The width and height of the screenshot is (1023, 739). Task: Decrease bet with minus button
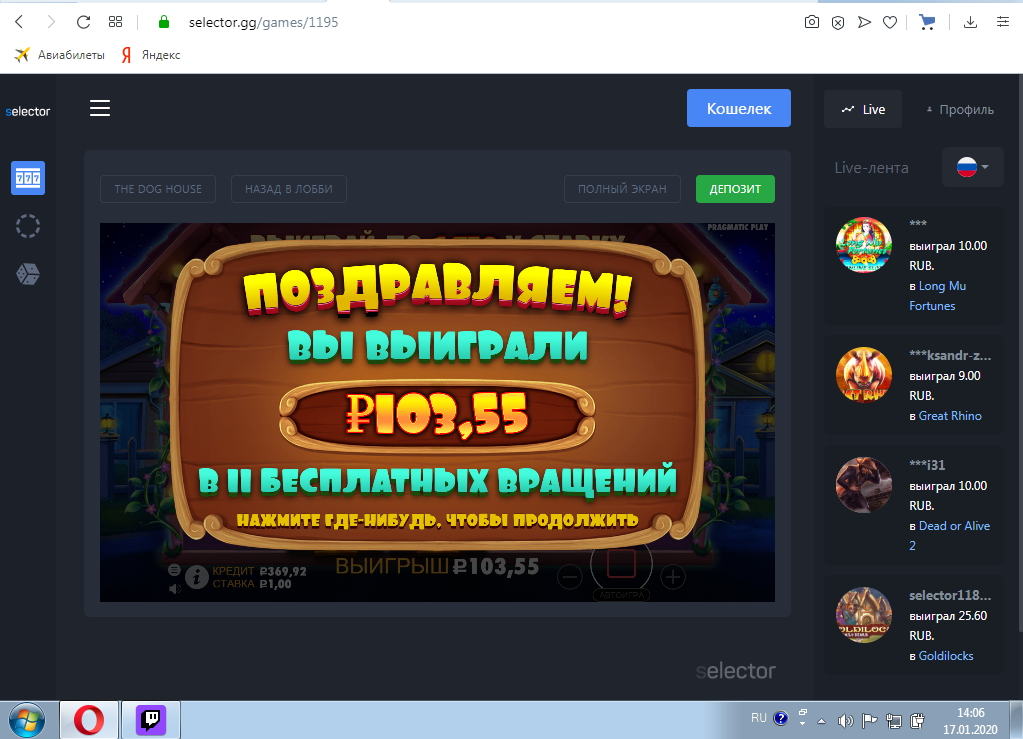(x=570, y=577)
